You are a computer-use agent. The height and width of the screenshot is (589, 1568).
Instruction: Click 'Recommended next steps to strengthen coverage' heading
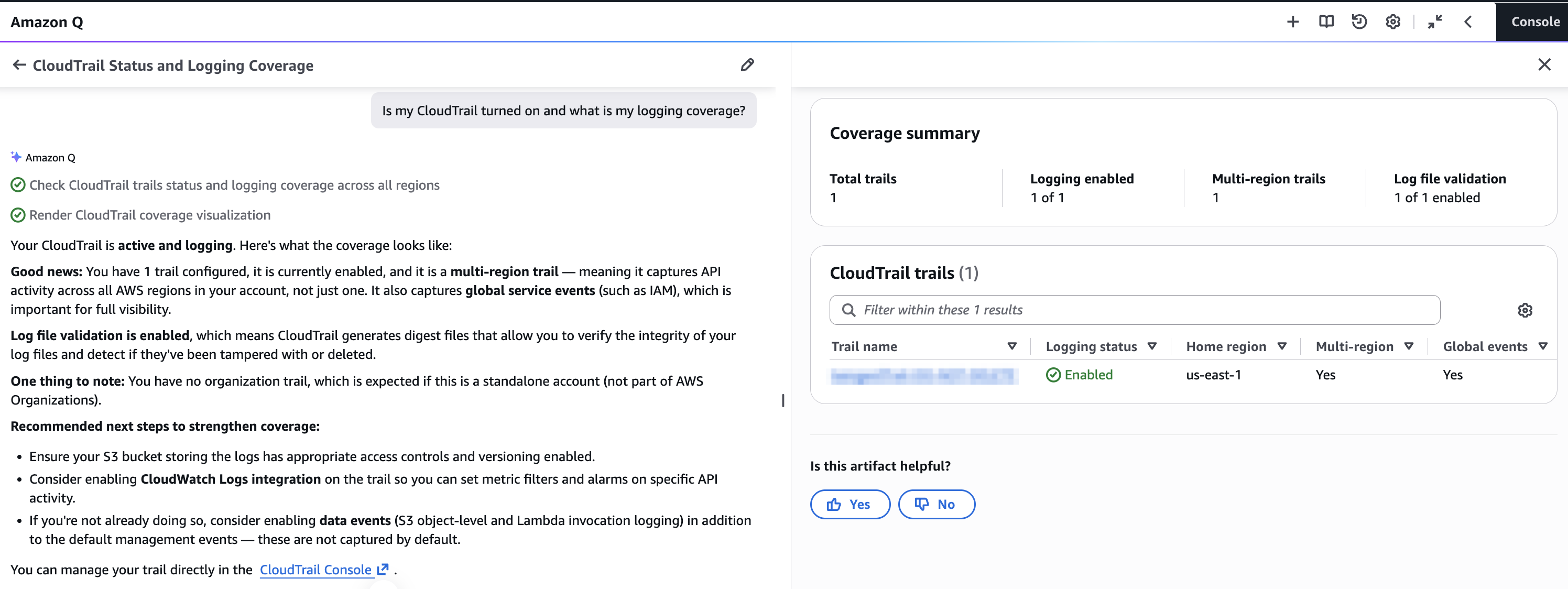[165, 426]
